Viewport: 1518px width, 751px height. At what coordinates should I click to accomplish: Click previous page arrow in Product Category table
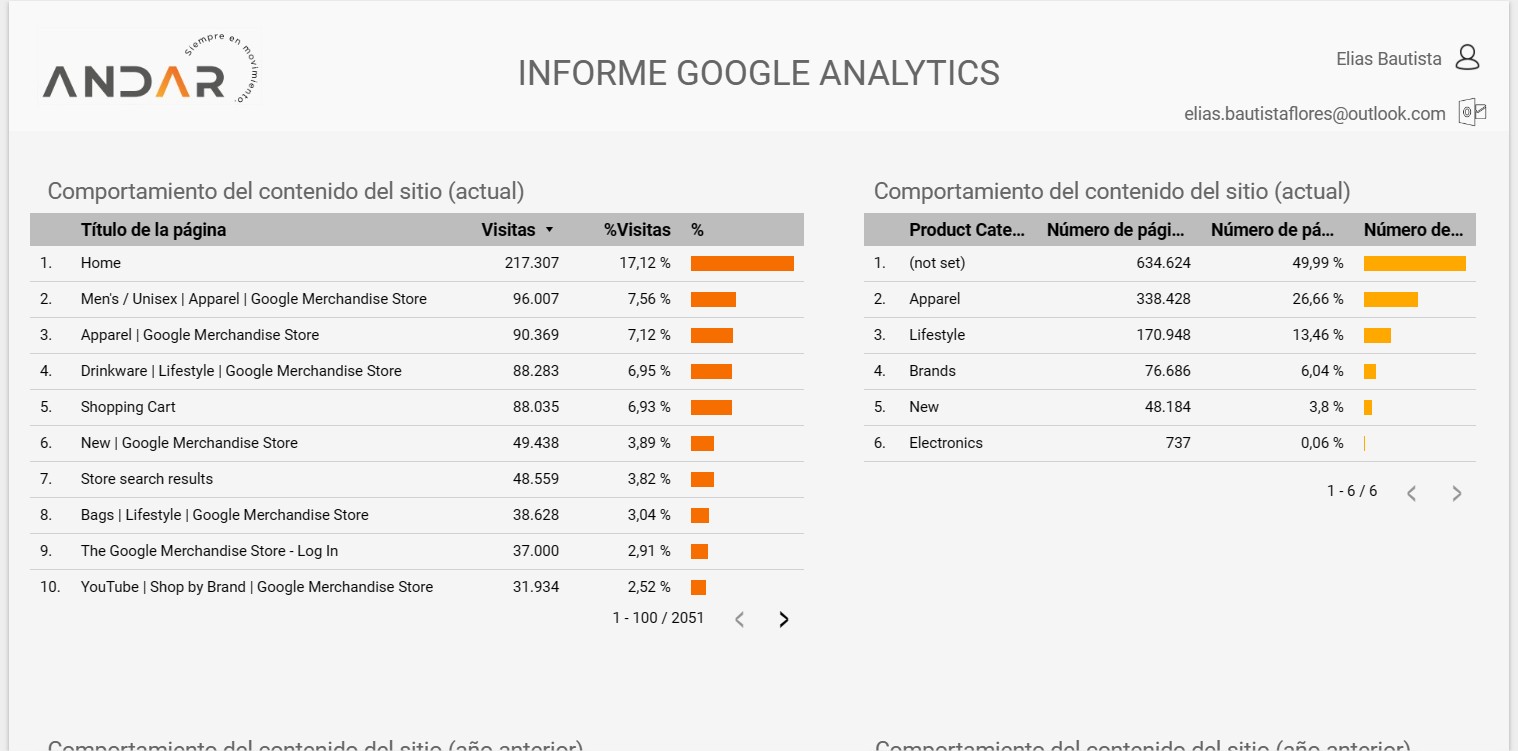[1412, 492]
